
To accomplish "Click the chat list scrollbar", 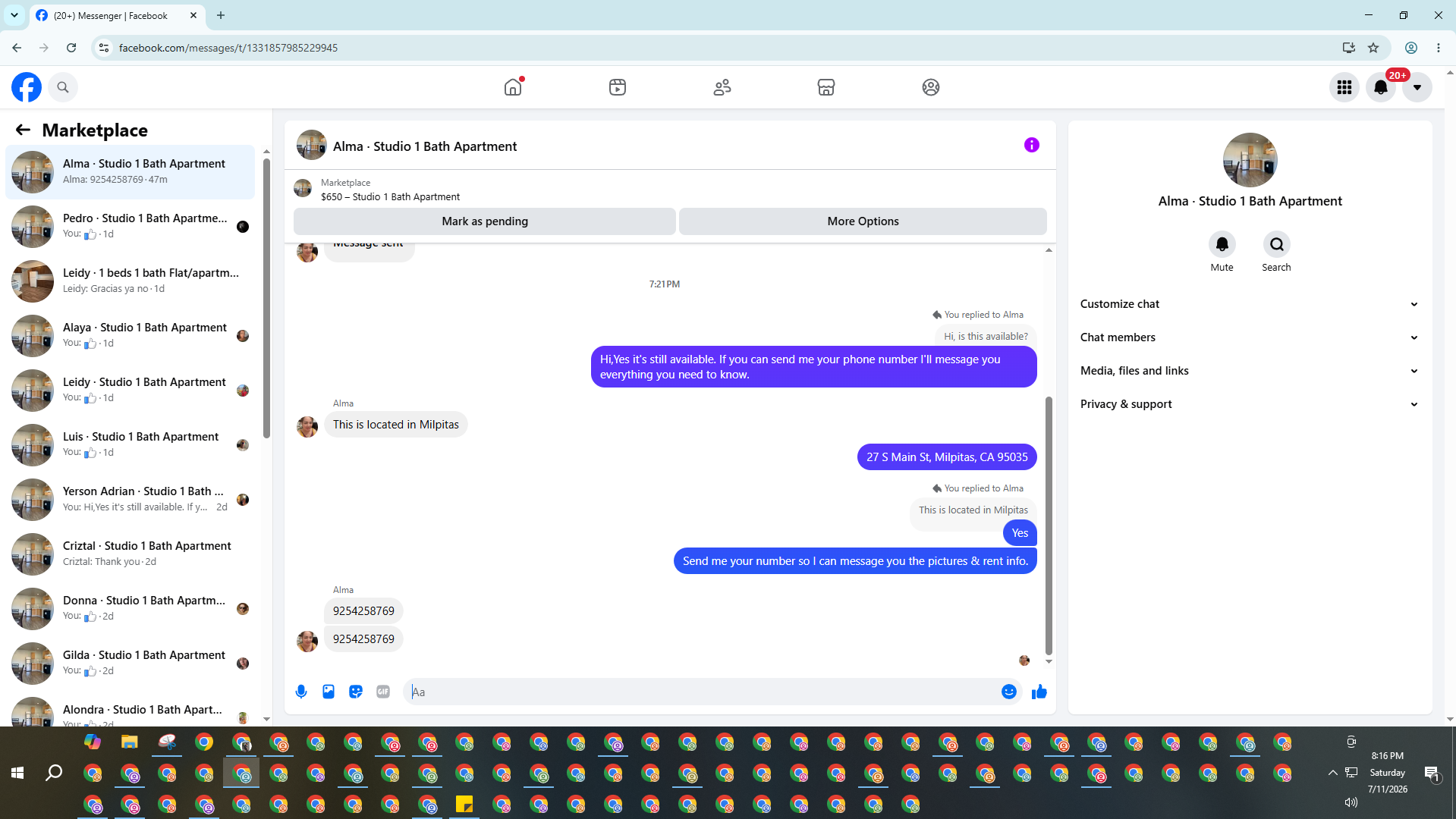I will point(266,298).
